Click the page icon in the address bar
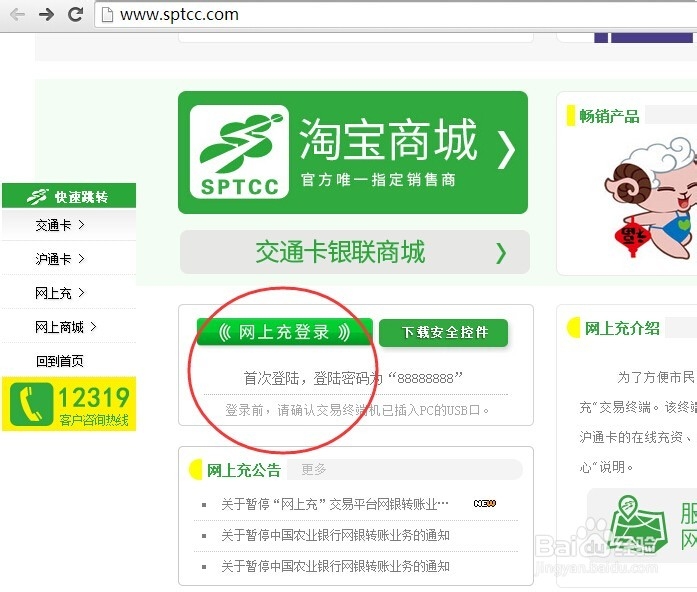The width and height of the screenshot is (697, 592). [107, 15]
